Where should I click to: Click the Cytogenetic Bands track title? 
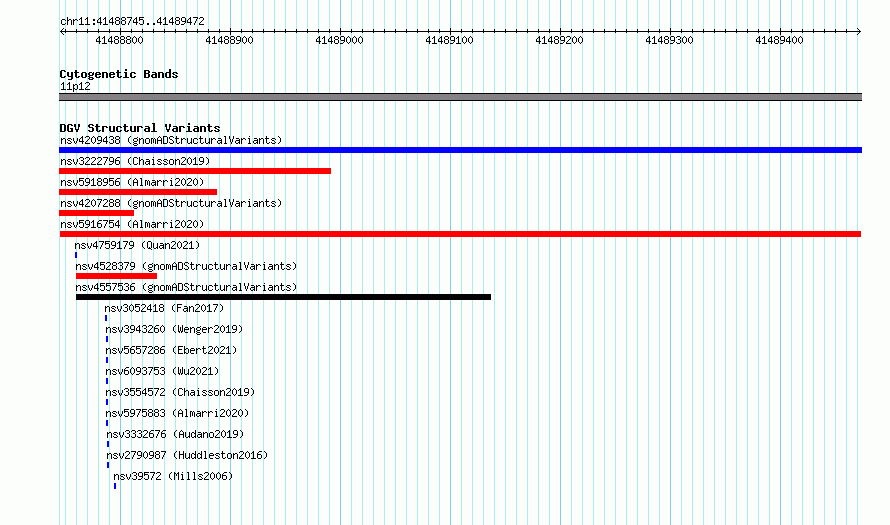(x=119, y=74)
